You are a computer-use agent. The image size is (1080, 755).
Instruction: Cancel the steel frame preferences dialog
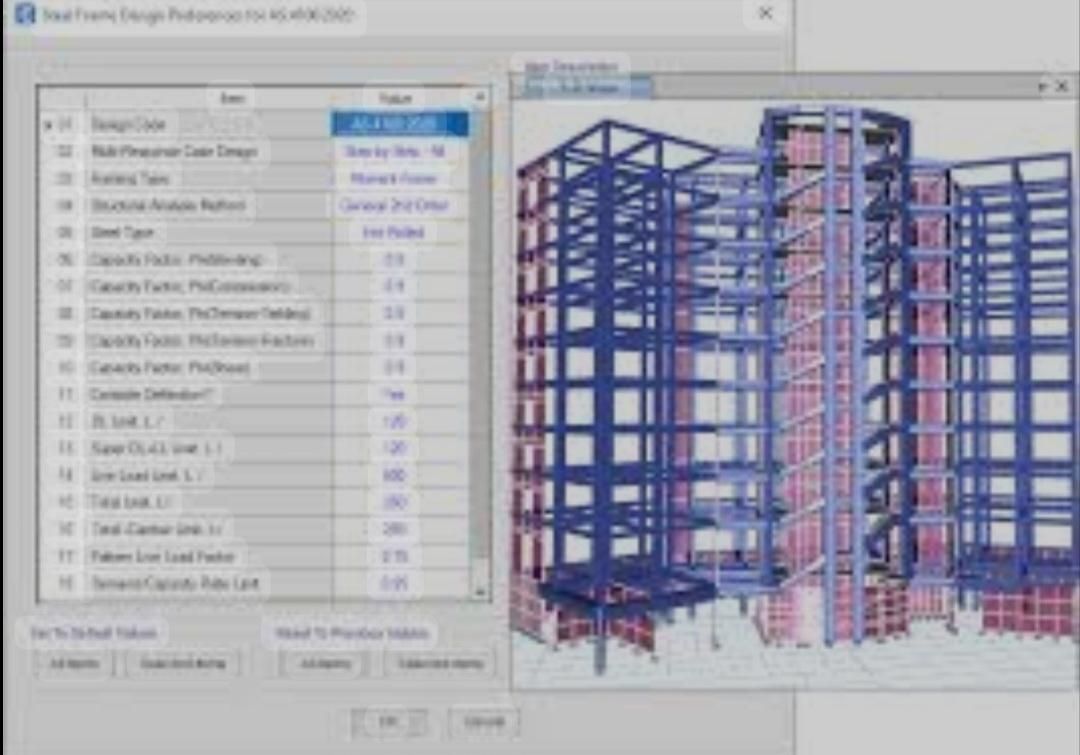tap(484, 722)
